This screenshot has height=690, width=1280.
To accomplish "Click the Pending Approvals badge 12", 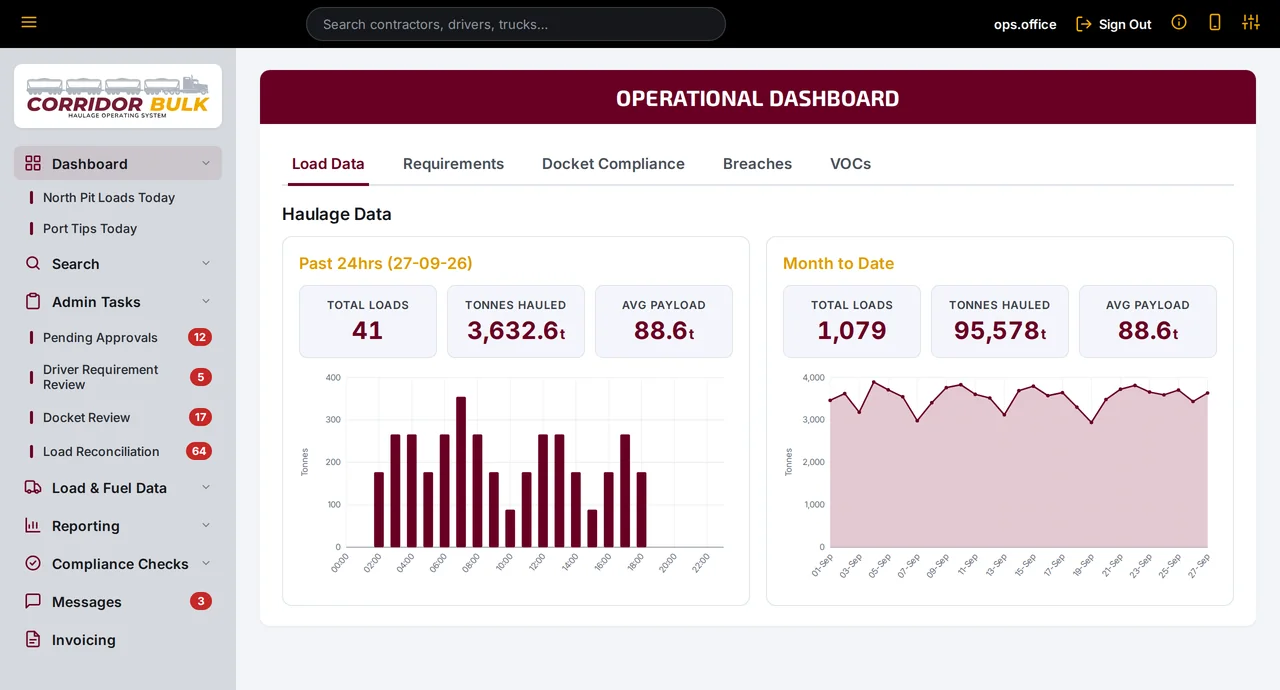I will (x=200, y=337).
